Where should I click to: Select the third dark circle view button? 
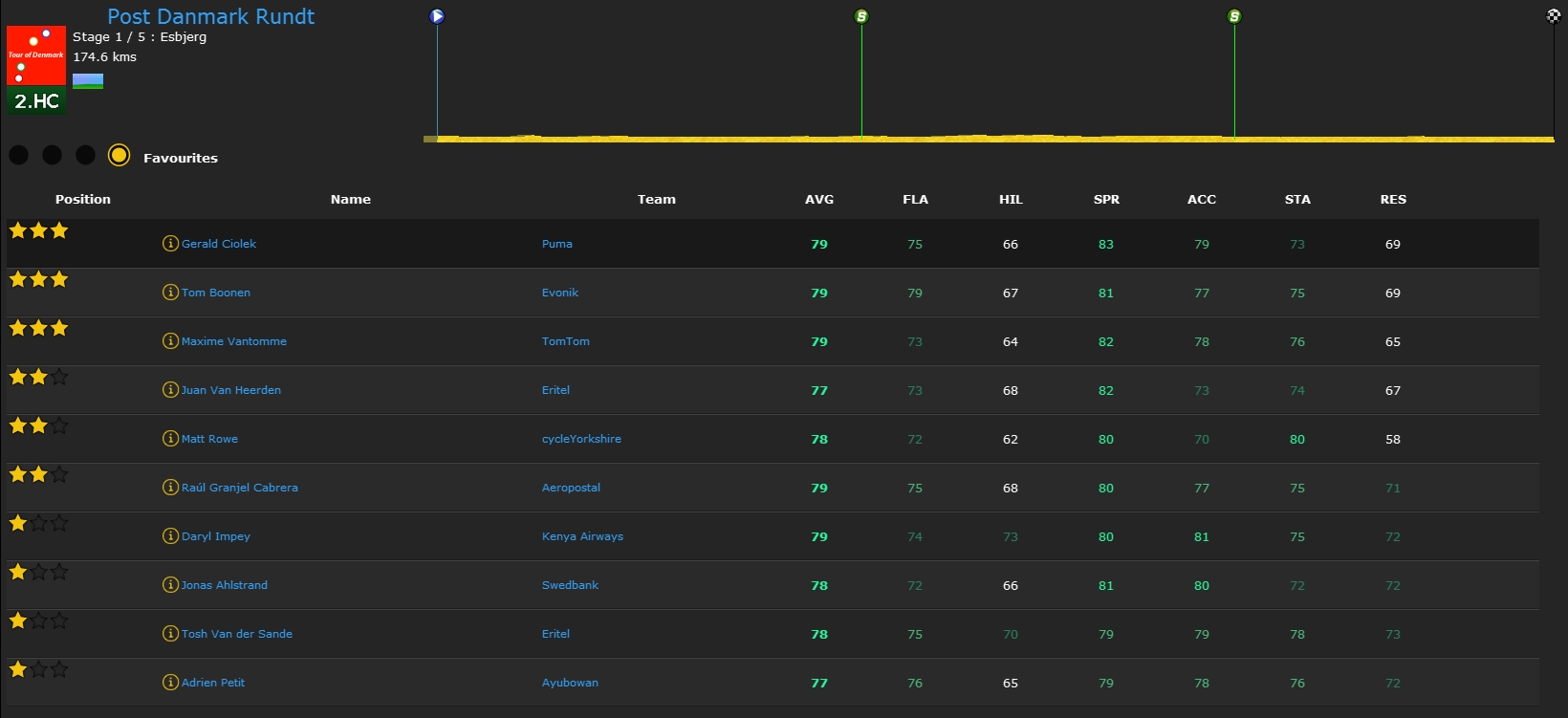pos(86,155)
